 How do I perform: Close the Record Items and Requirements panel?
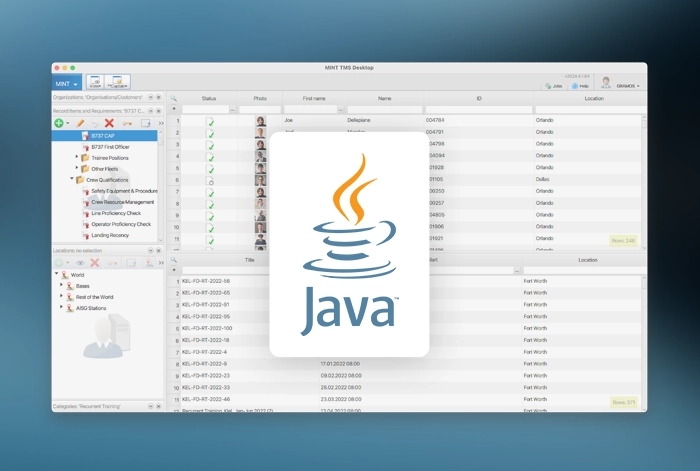158,111
